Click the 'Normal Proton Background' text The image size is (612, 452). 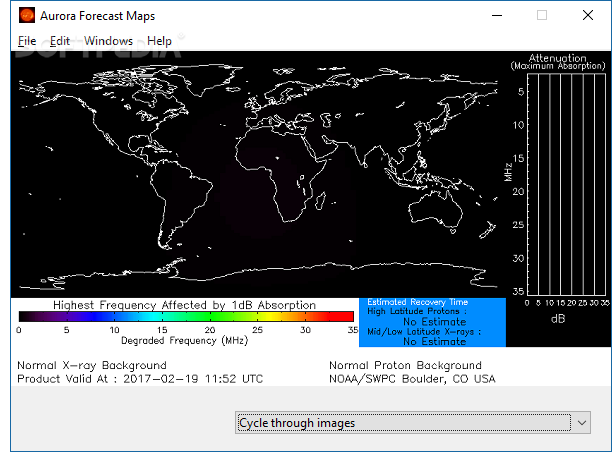[x=405, y=365]
